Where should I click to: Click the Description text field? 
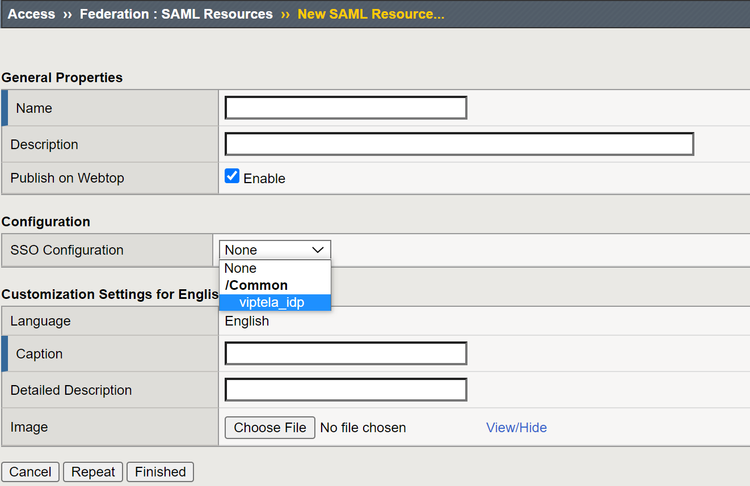pos(459,144)
